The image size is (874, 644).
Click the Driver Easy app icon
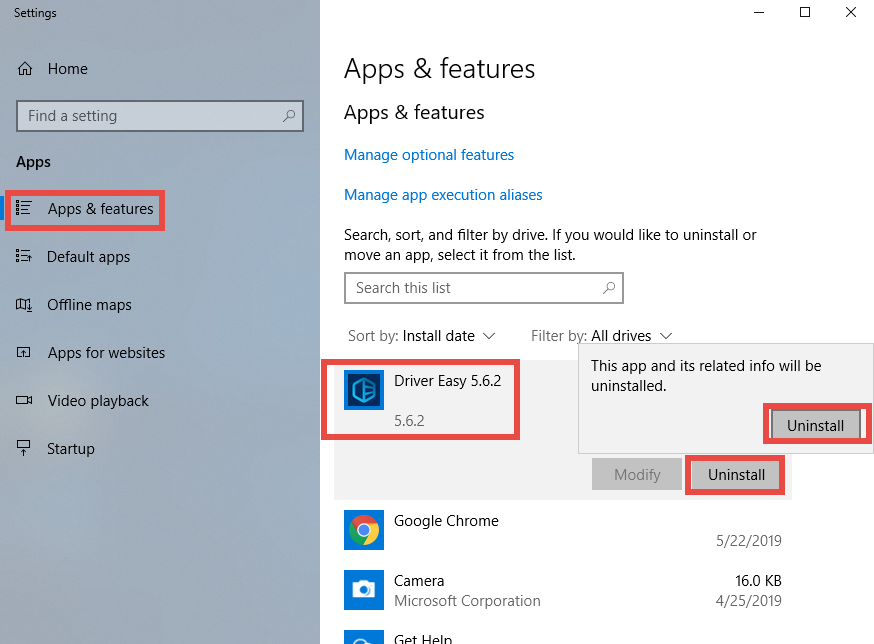(x=364, y=390)
